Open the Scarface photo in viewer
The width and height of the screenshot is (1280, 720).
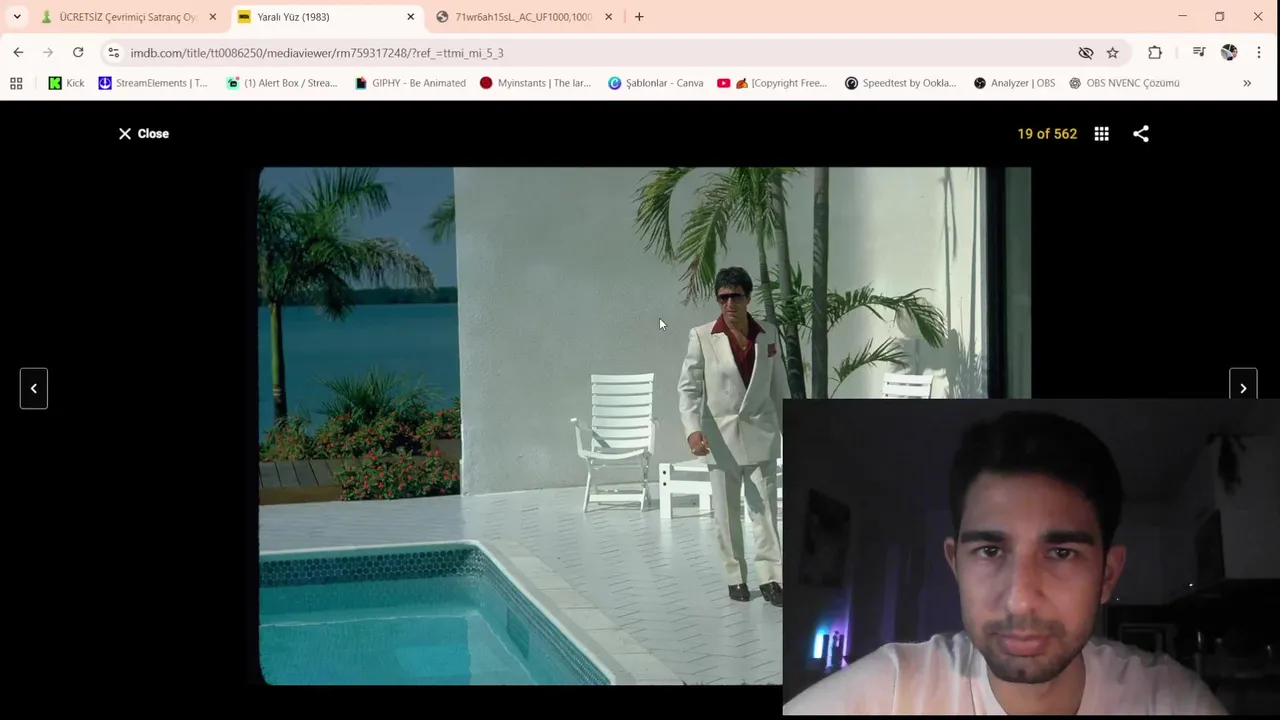click(x=644, y=426)
